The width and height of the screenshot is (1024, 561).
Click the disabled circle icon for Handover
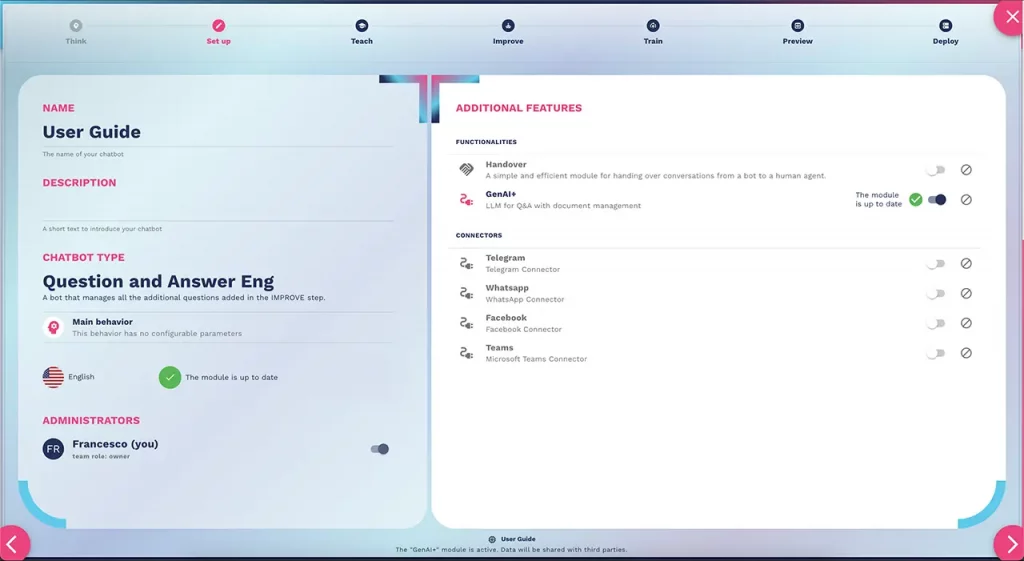pos(966,170)
